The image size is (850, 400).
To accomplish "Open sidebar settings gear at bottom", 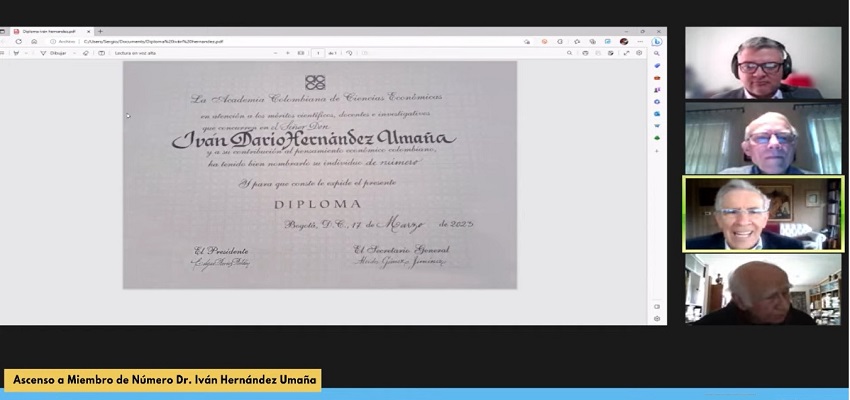I will [x=656, y=319].
